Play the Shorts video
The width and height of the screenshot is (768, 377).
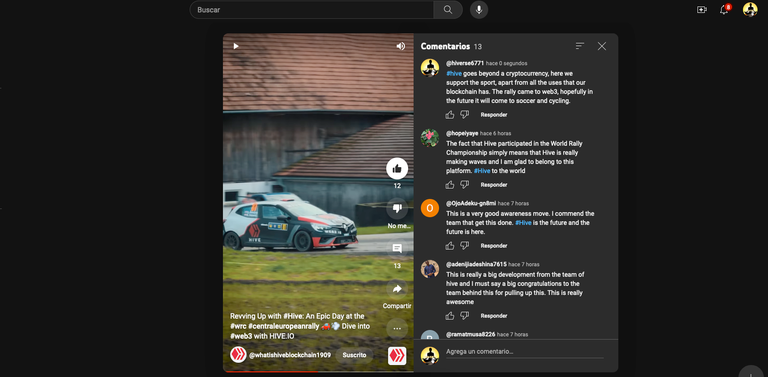pos(236,46)
